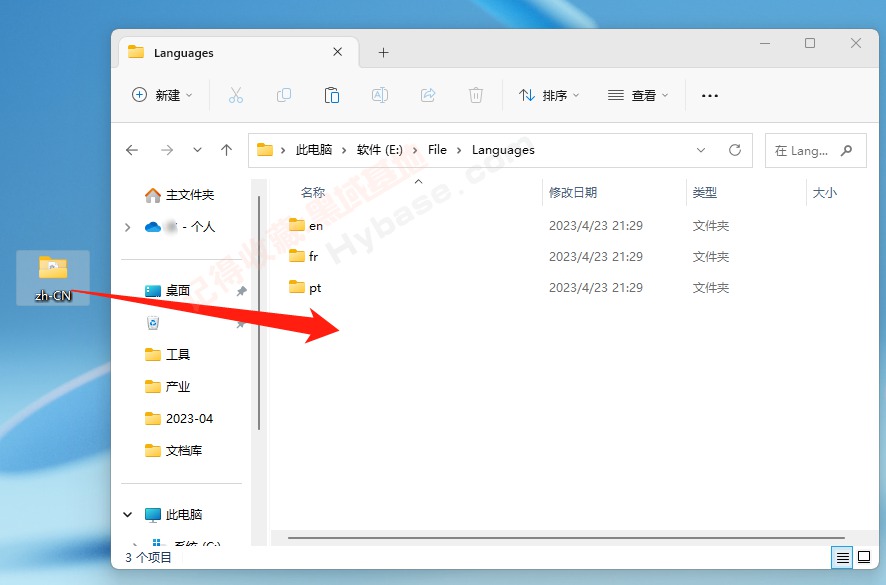The height and width of the screenshot is (585, 886).
Task: Click the pin icon beside 桌面
Action: coord(241,291)
